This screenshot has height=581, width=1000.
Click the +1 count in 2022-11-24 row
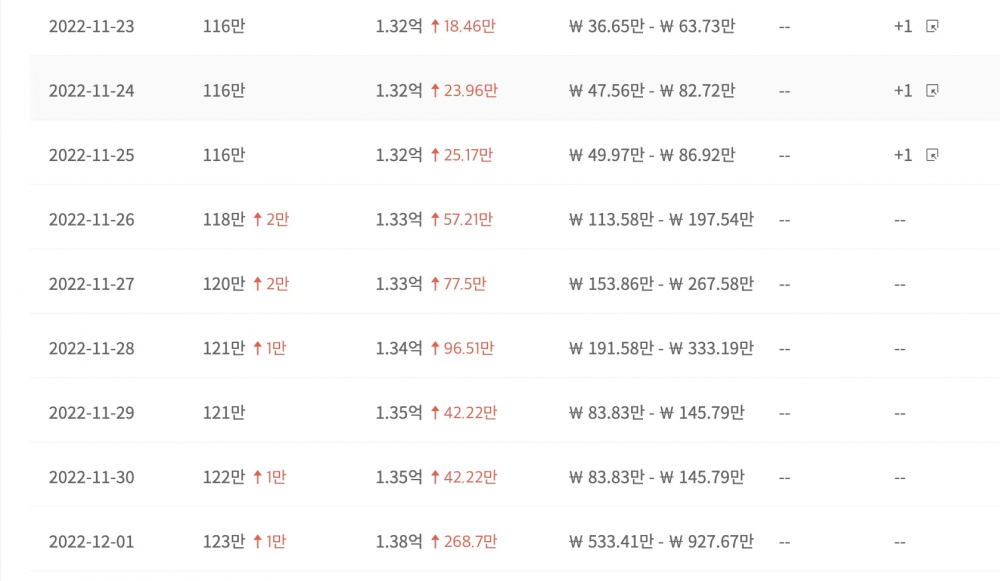pos(902,91)
